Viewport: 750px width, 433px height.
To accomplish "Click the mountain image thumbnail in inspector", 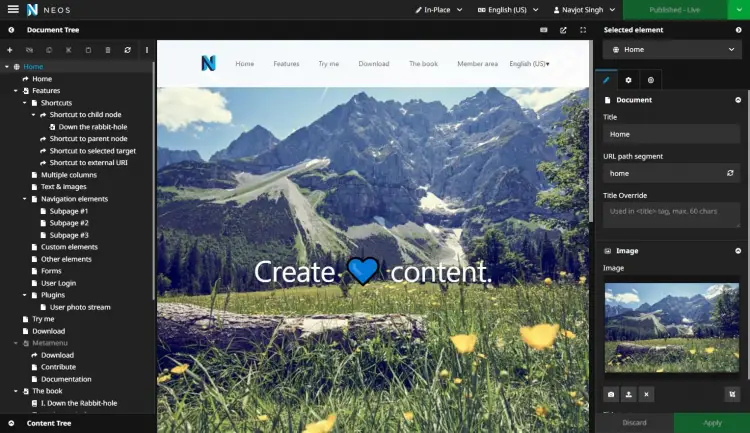I will point(672,328).
